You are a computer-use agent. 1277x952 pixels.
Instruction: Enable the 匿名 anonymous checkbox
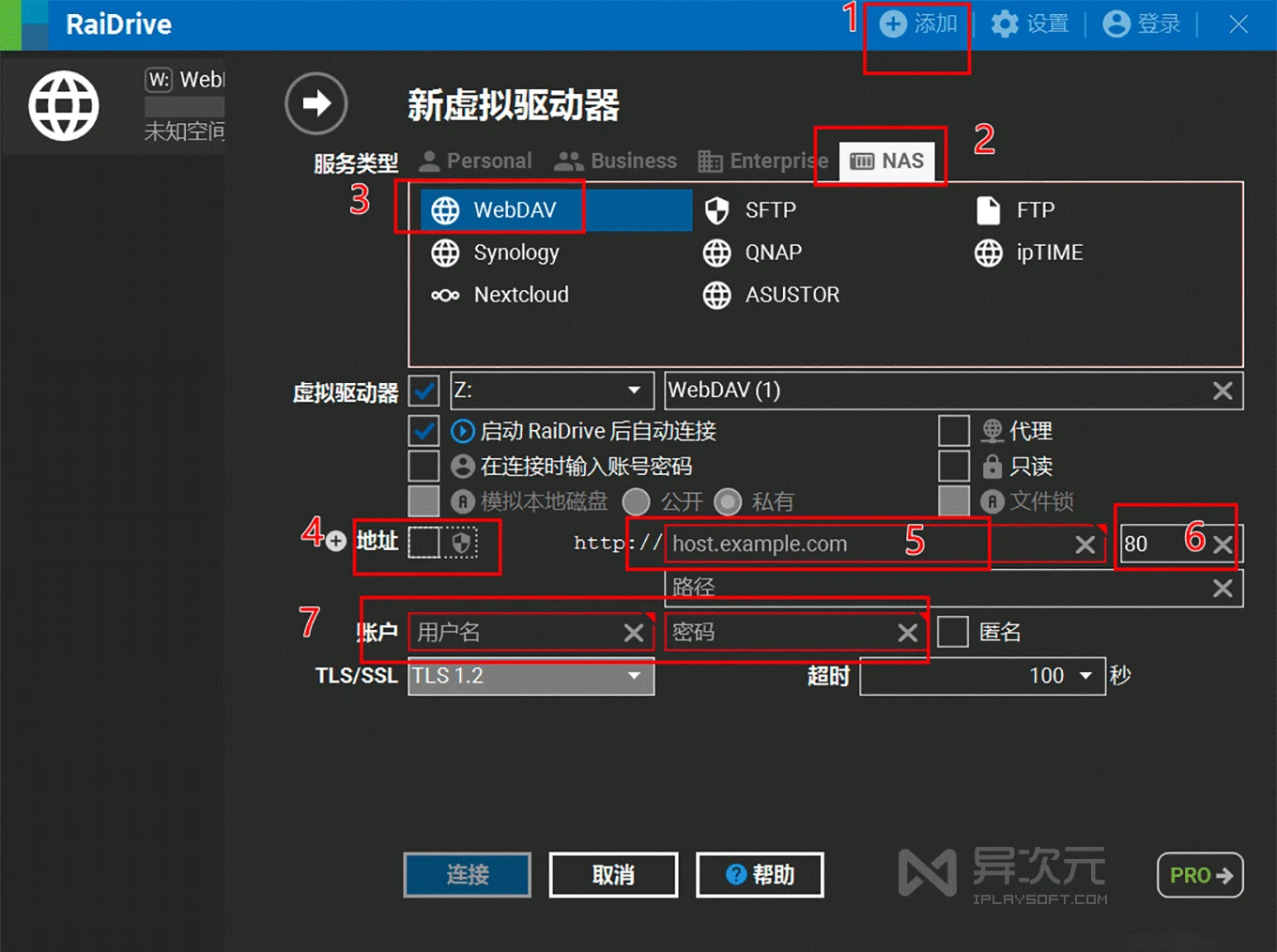point(953,632)
